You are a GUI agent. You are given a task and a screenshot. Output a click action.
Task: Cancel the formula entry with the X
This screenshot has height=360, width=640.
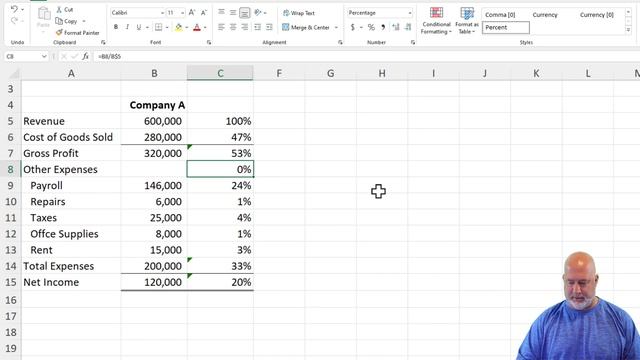pos(64,56)
